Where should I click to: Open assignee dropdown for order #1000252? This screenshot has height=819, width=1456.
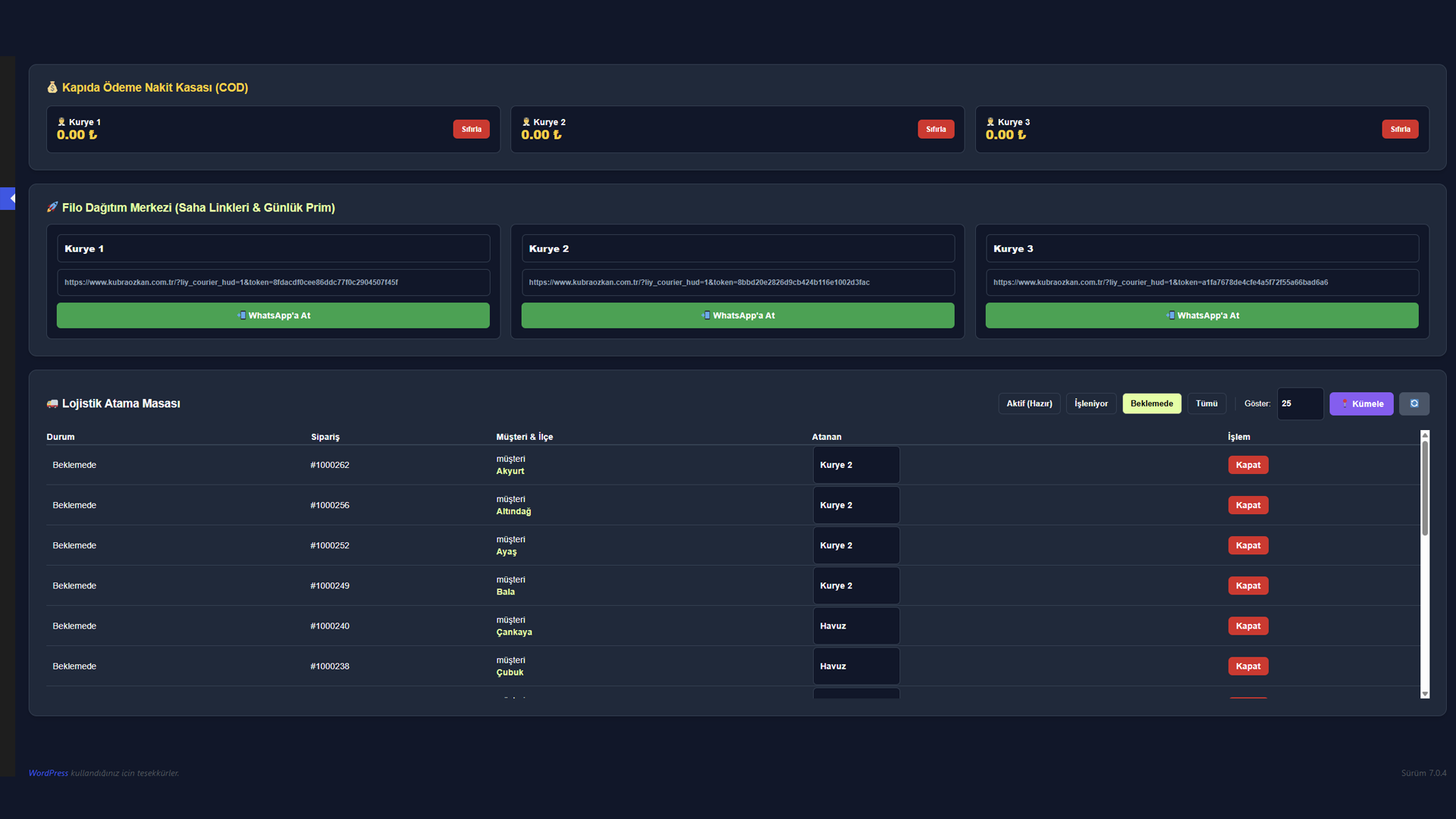[x=856, y=545]
